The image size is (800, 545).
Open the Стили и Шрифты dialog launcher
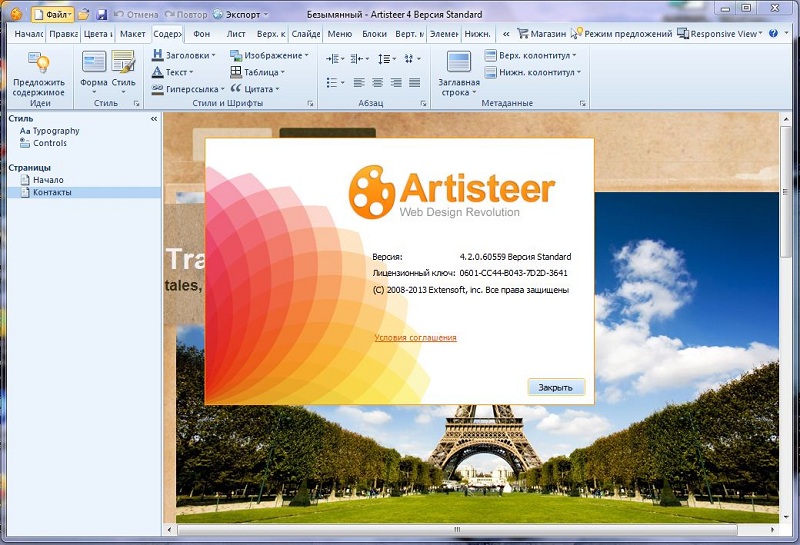310,103
